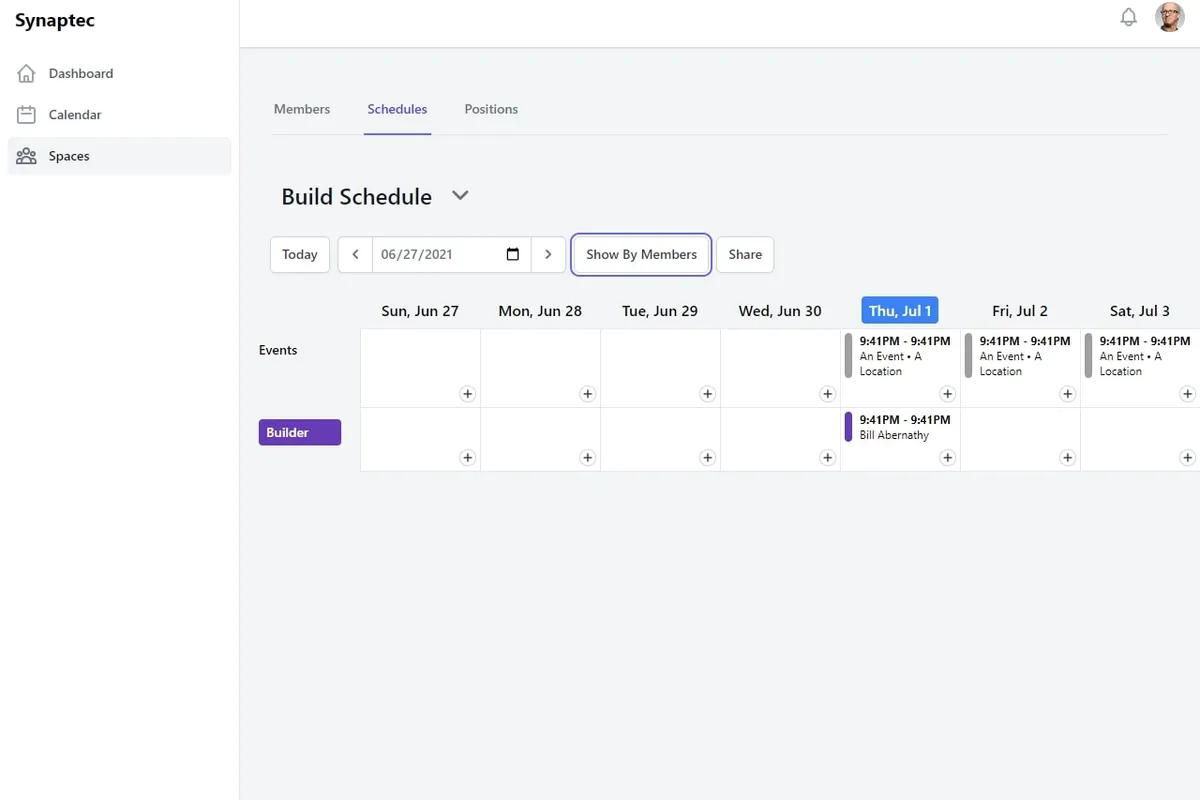Click the Today button
This screenshot has height=800, width=1200.
coord(300,254)
